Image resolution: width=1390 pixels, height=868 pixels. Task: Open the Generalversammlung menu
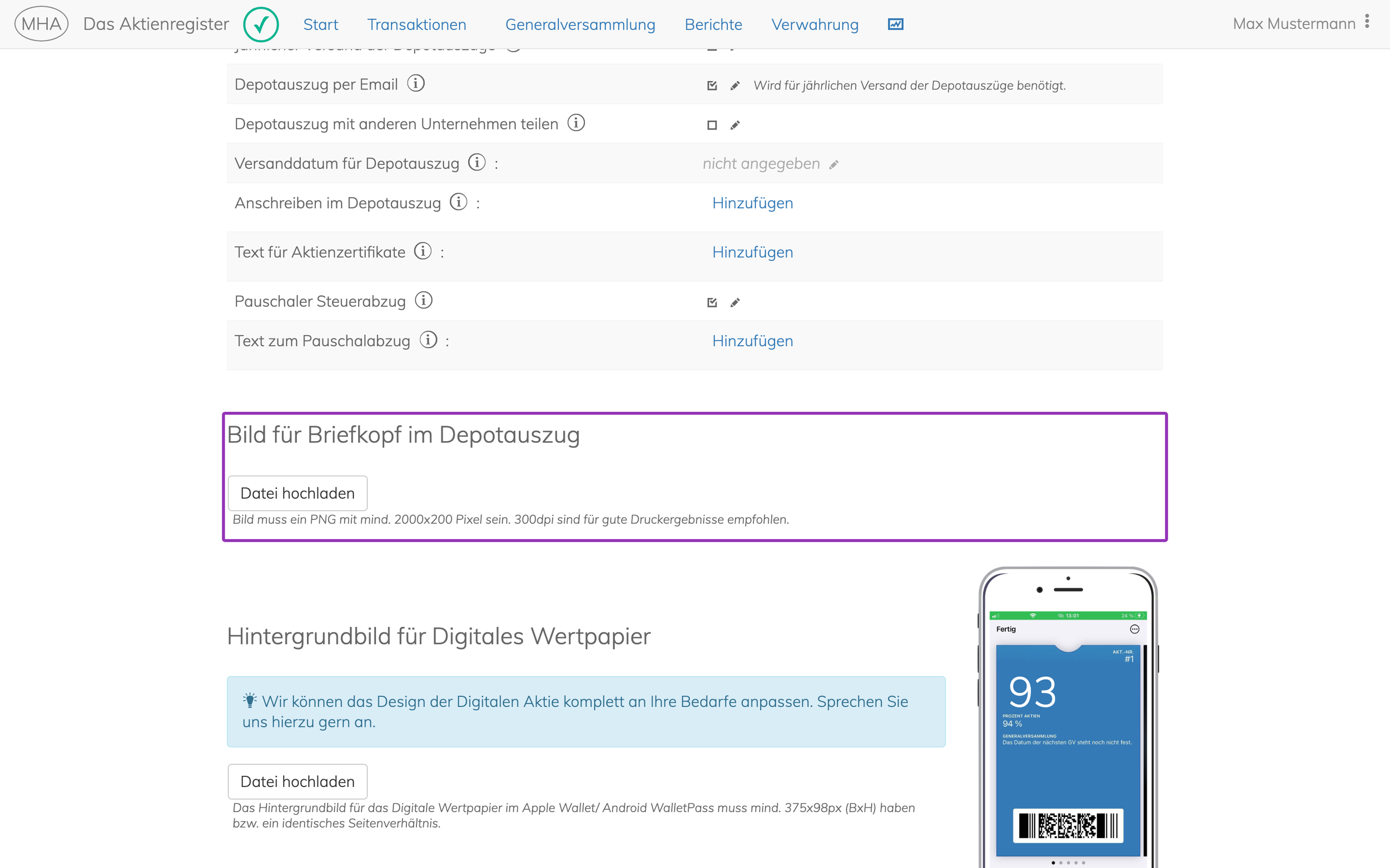coord(580,24)
